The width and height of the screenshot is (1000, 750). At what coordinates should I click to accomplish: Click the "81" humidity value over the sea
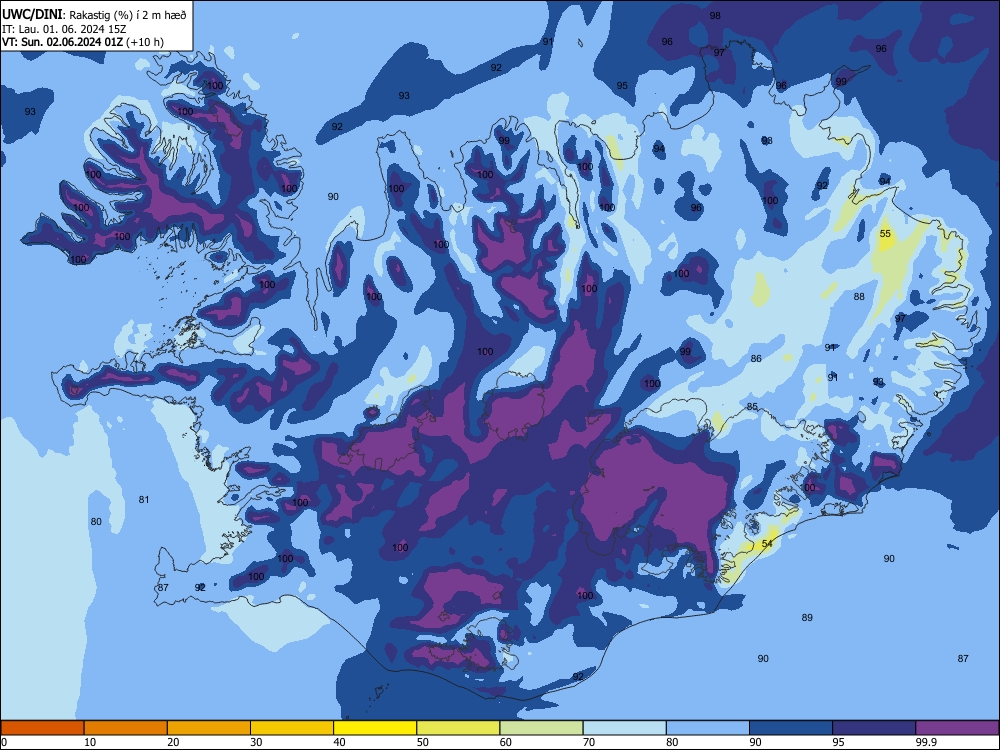click(x=144, y=499)
